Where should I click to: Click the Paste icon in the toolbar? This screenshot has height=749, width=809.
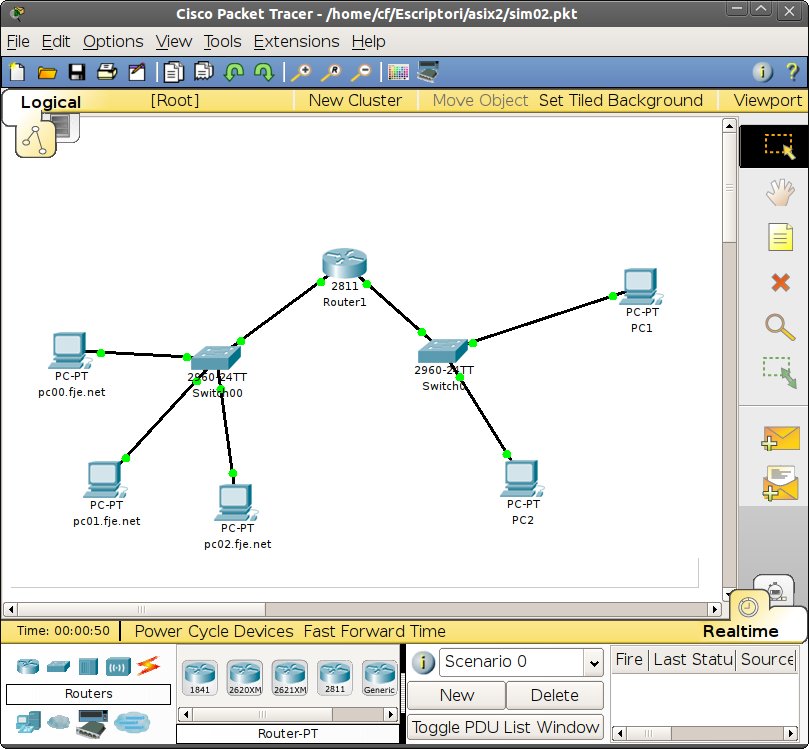click(x=204, y=72)
